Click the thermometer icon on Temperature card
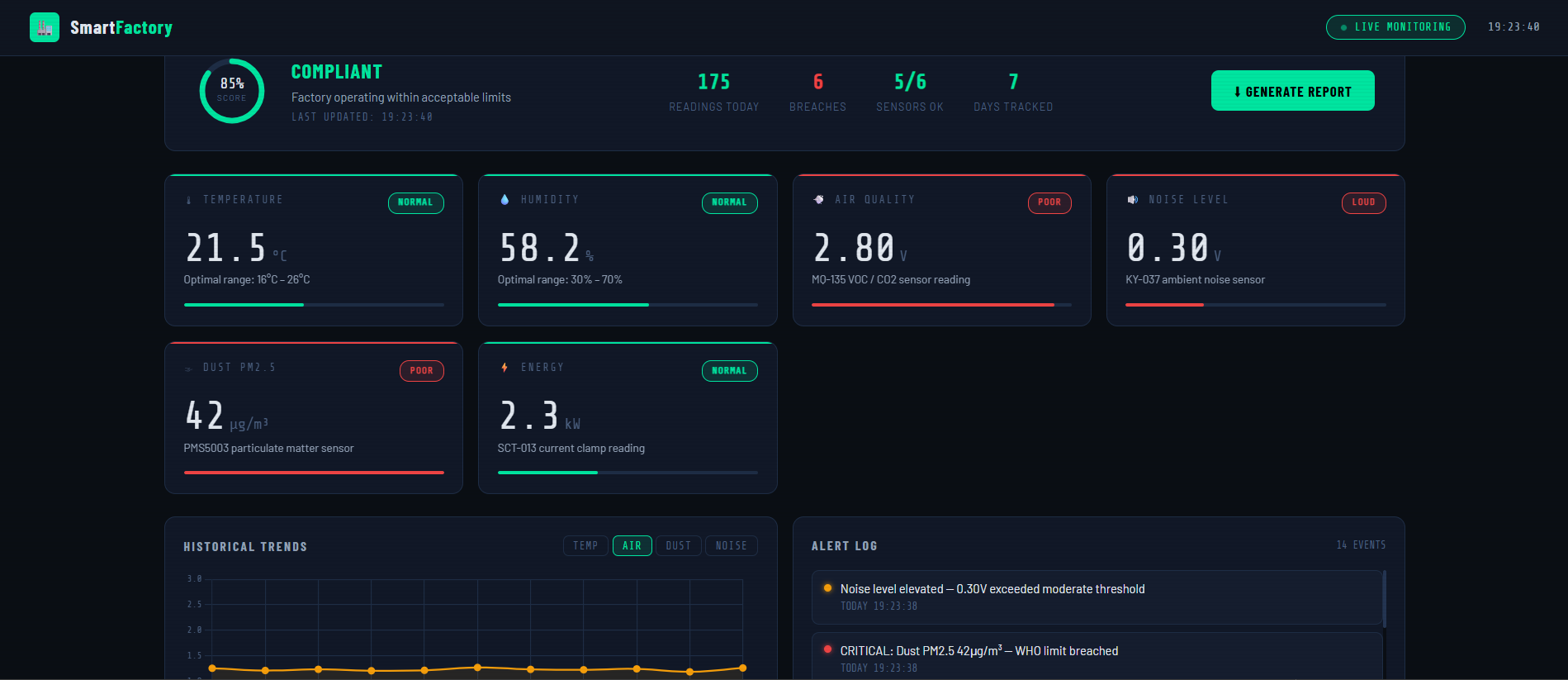Image resolution: width=1568 pixels, height=680 pixels. [x=189, y=200]
